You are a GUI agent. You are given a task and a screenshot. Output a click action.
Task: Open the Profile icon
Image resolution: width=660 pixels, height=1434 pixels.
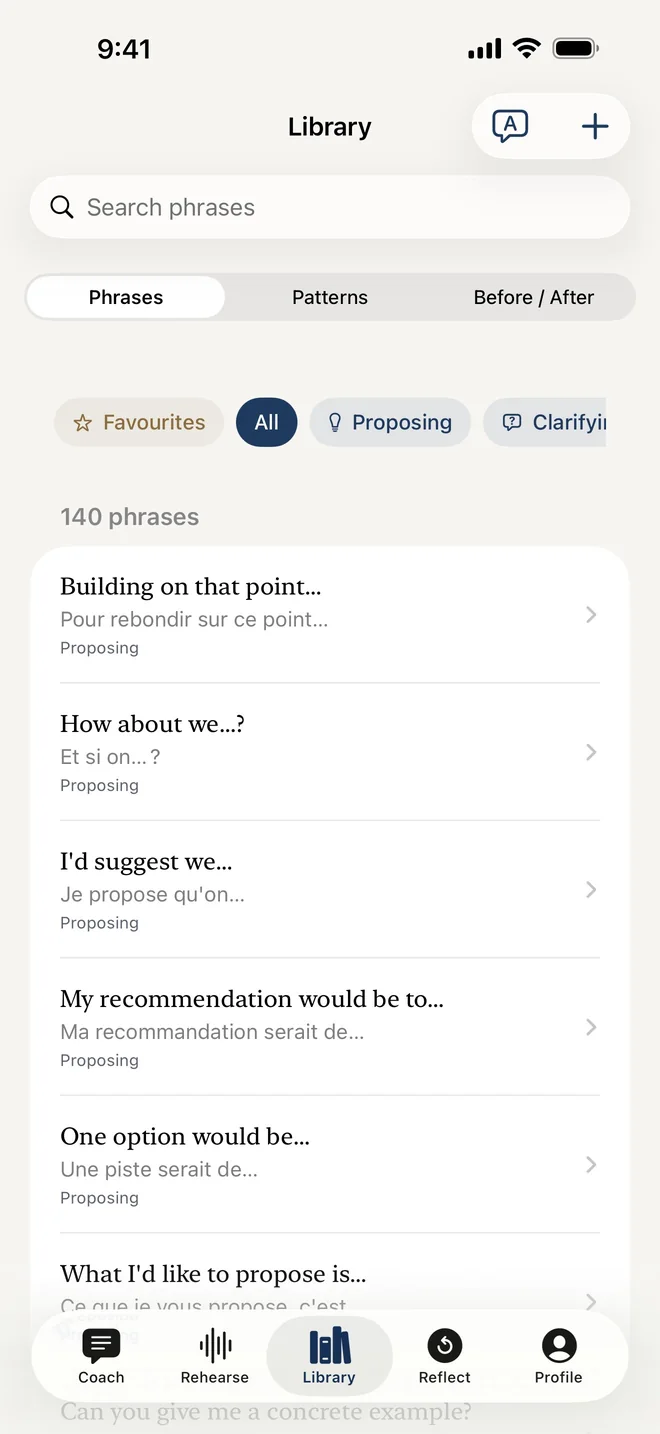tap(559, 1346)
